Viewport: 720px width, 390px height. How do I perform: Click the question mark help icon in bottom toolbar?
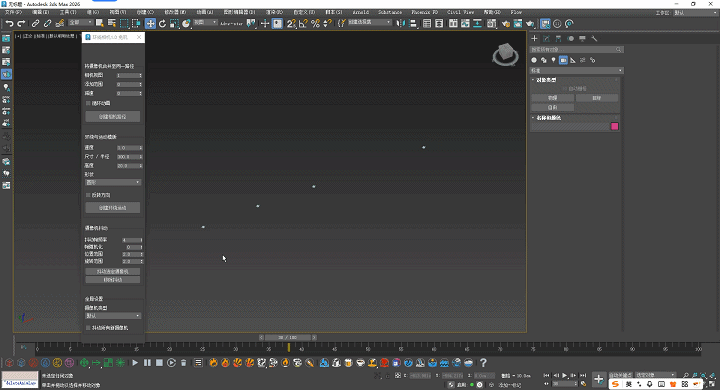click(483, 363)
